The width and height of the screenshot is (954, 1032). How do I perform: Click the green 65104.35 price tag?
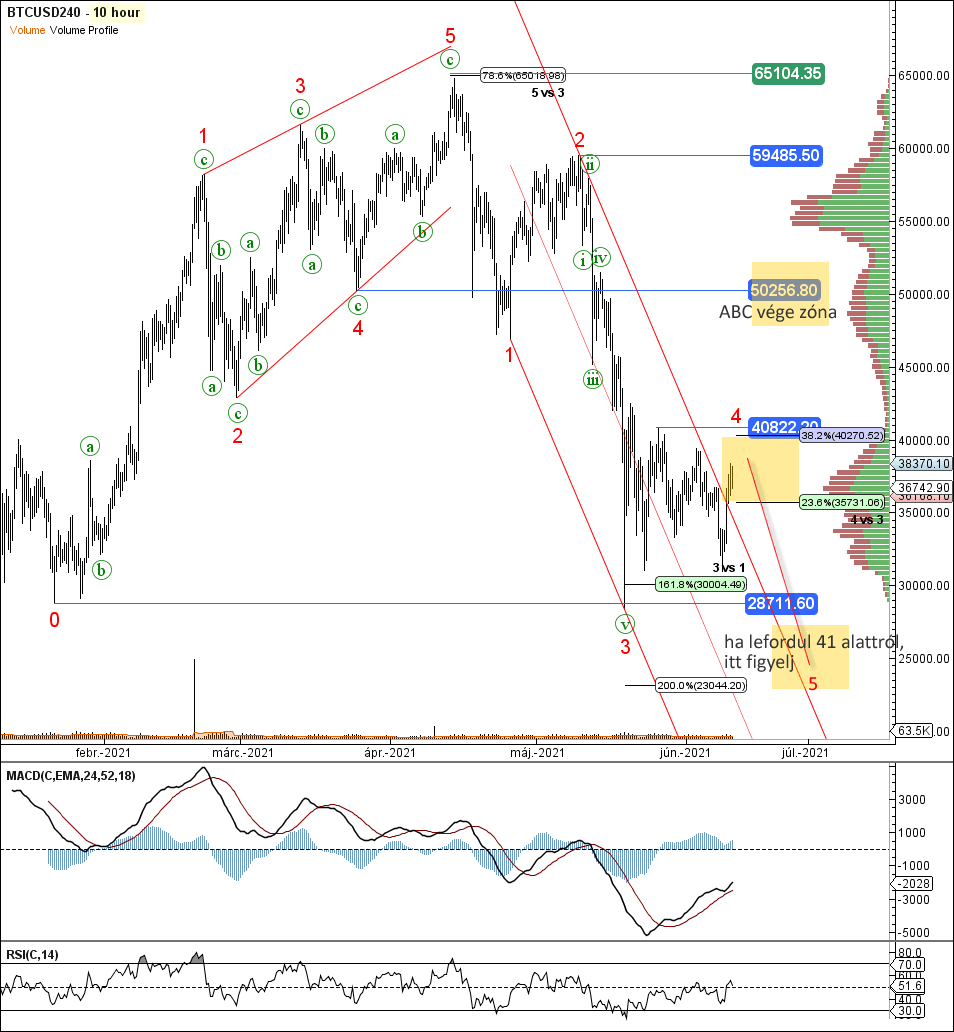[x=787, y=73]
